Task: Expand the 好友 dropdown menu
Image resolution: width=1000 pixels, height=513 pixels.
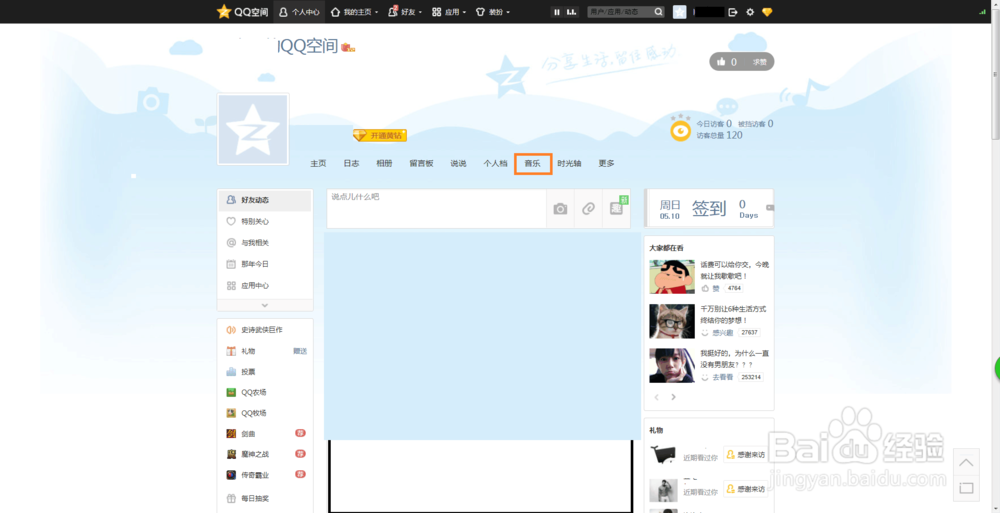Action: [406, 11]
